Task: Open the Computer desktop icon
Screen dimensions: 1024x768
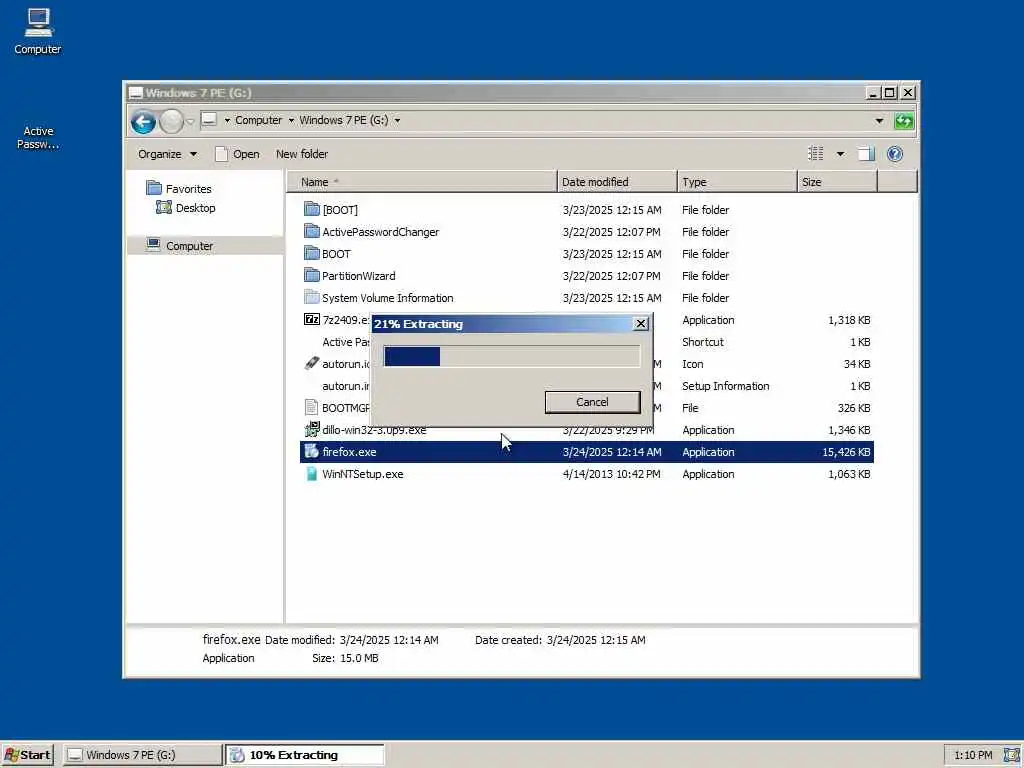Action: coord(38,31)
